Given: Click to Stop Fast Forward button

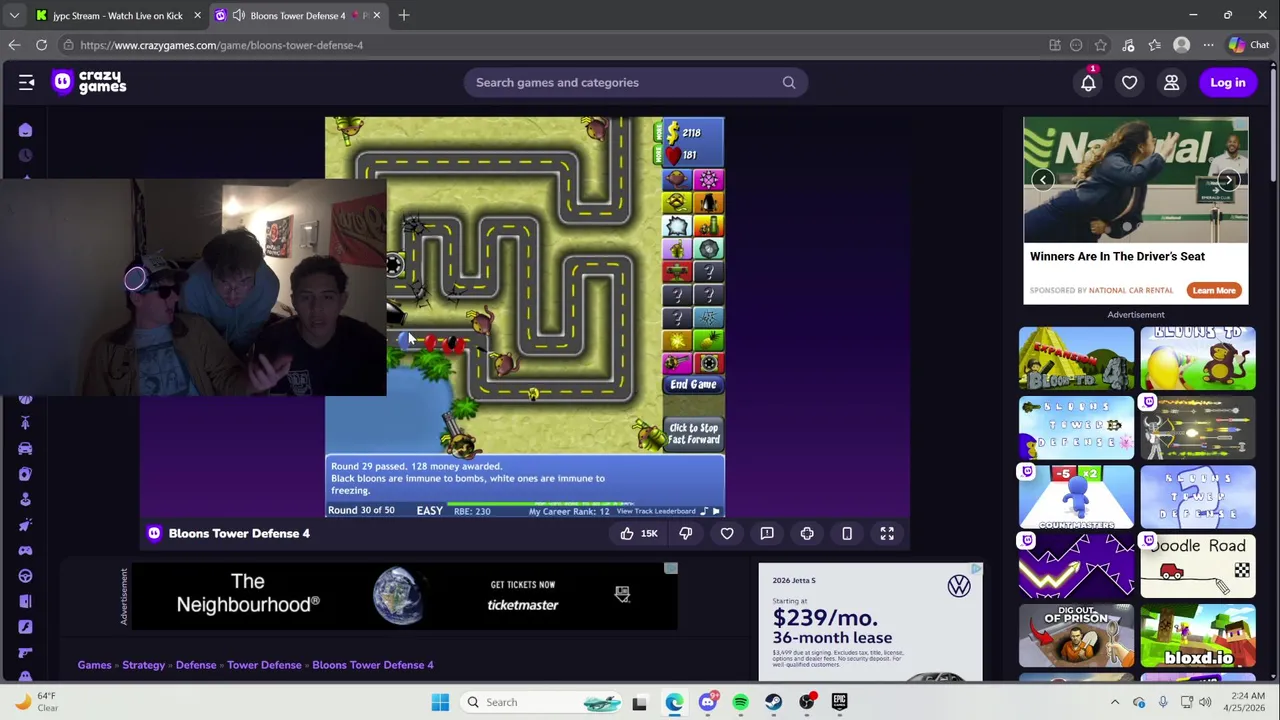Looking at the screenshot, I should coord(693,433).
